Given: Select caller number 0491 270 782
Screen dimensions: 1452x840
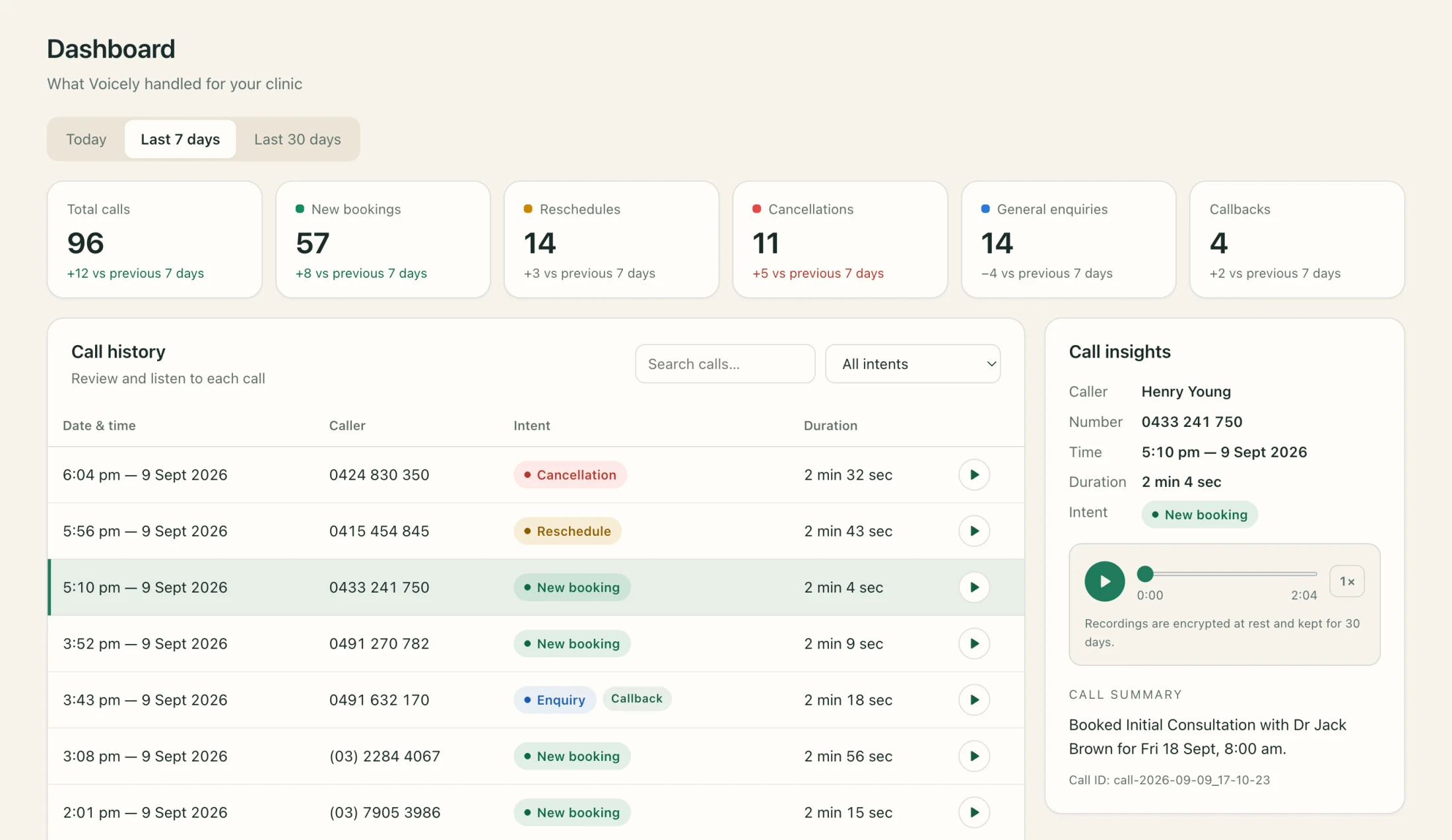Looking at the screenshot, I should click(379, 643).
